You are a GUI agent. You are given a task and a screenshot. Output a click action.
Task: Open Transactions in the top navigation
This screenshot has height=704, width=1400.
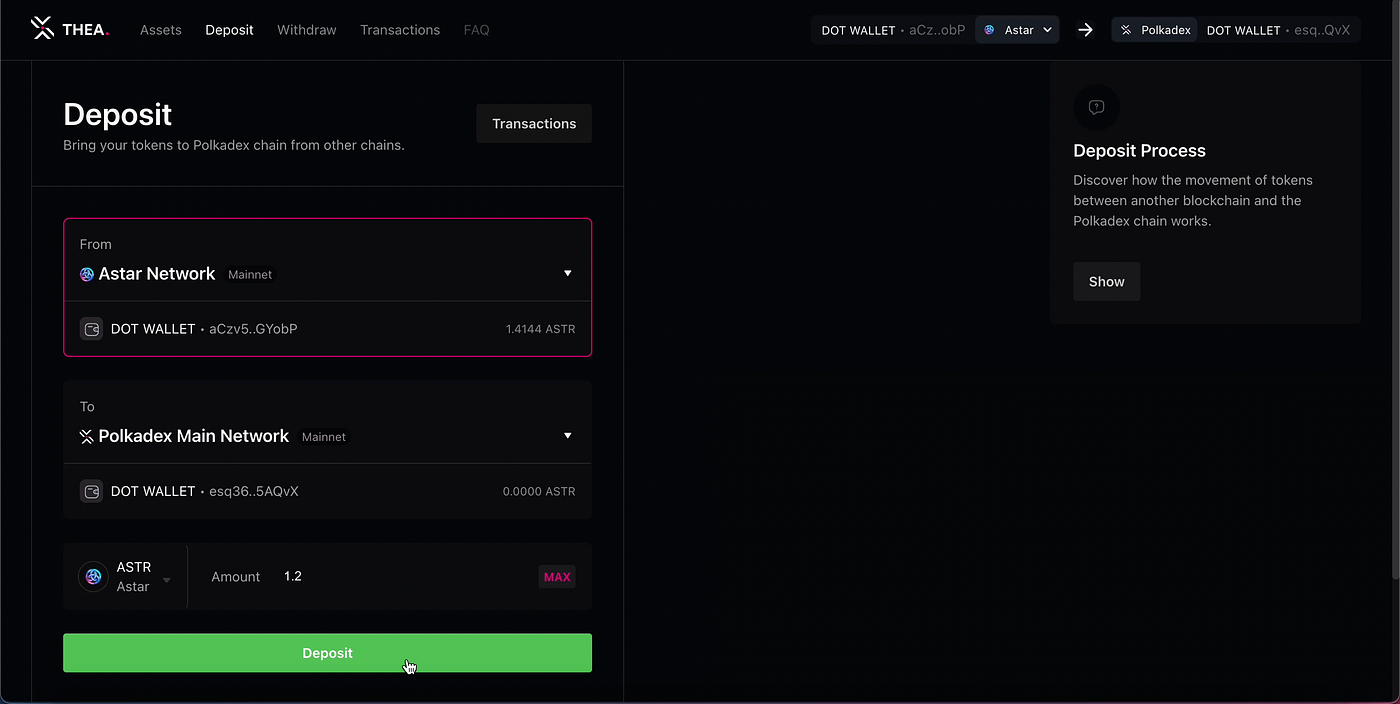(x=400, y=30)
